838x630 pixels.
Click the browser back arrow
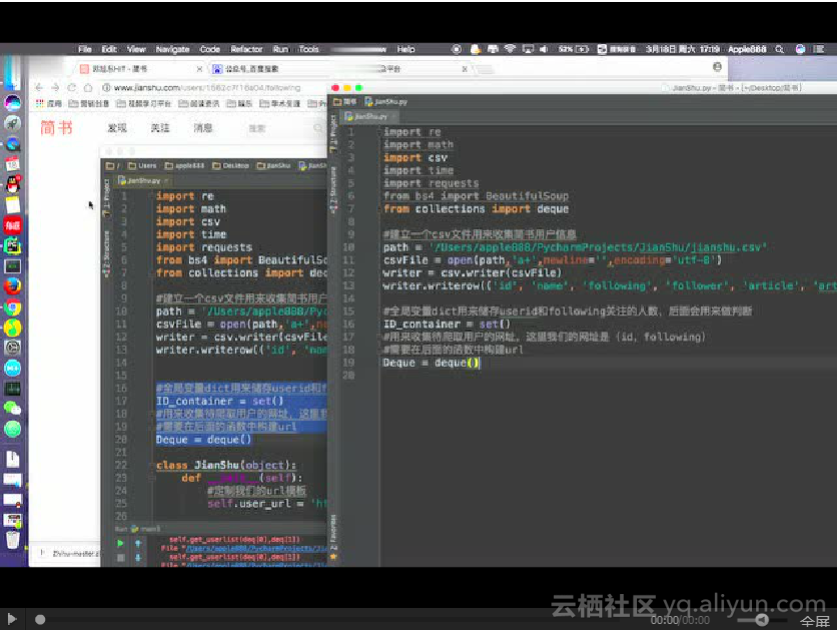click(38, 87)
